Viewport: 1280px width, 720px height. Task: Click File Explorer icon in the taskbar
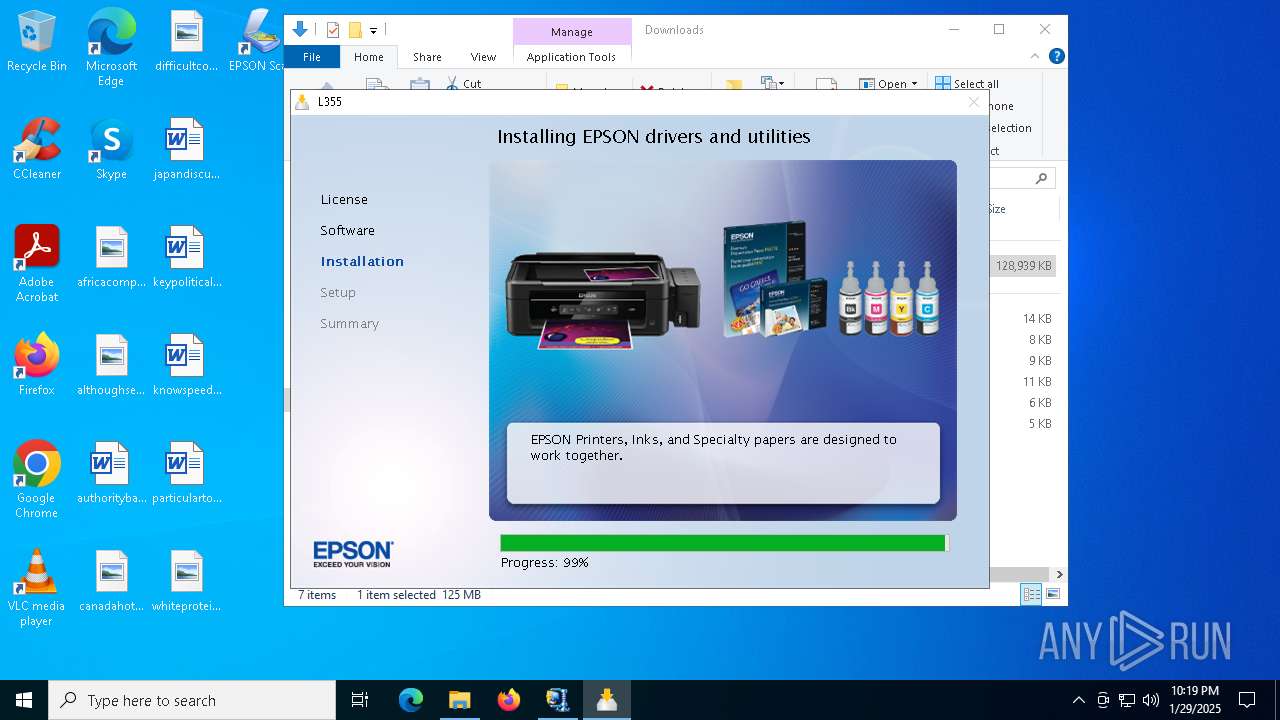459,700
